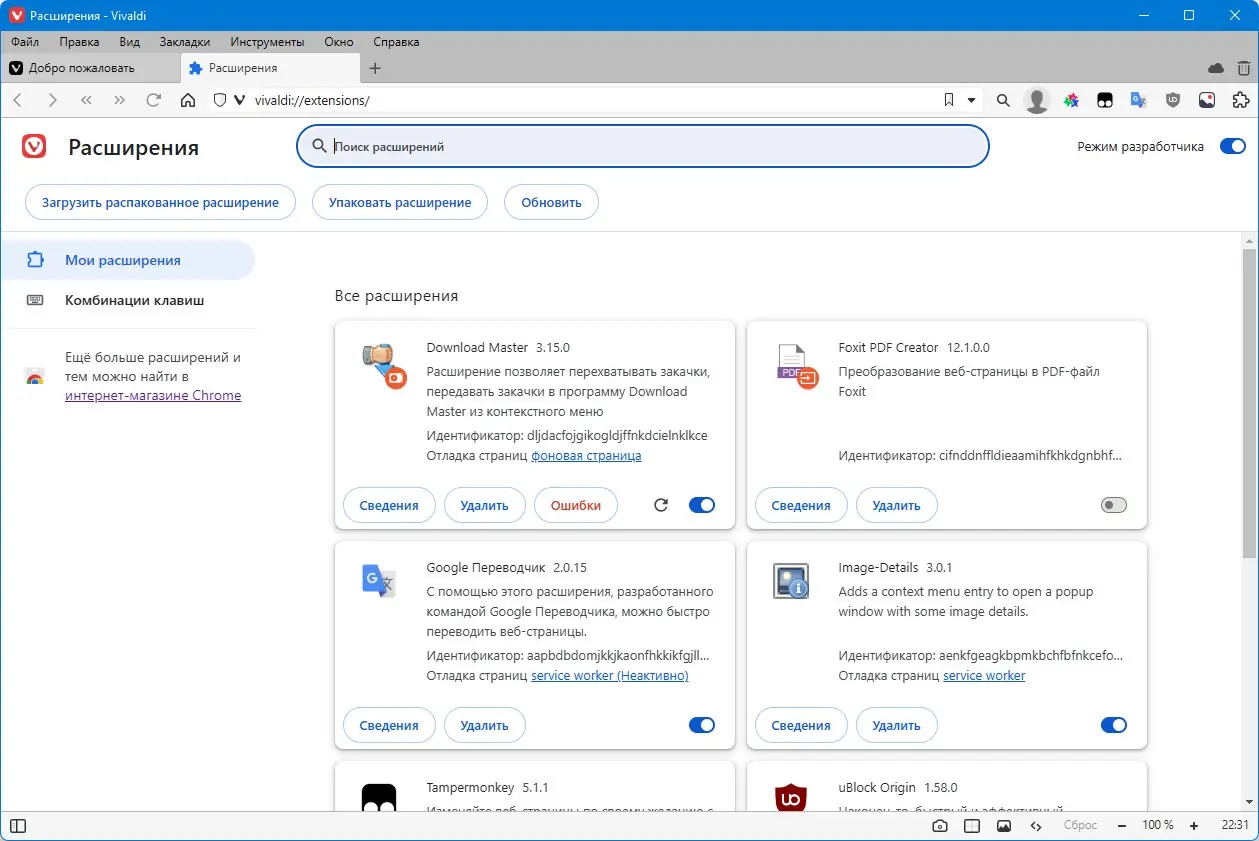This screenshot has height=841, width=1259.
Task: Click the rewind history button
Action: point(86,100)
